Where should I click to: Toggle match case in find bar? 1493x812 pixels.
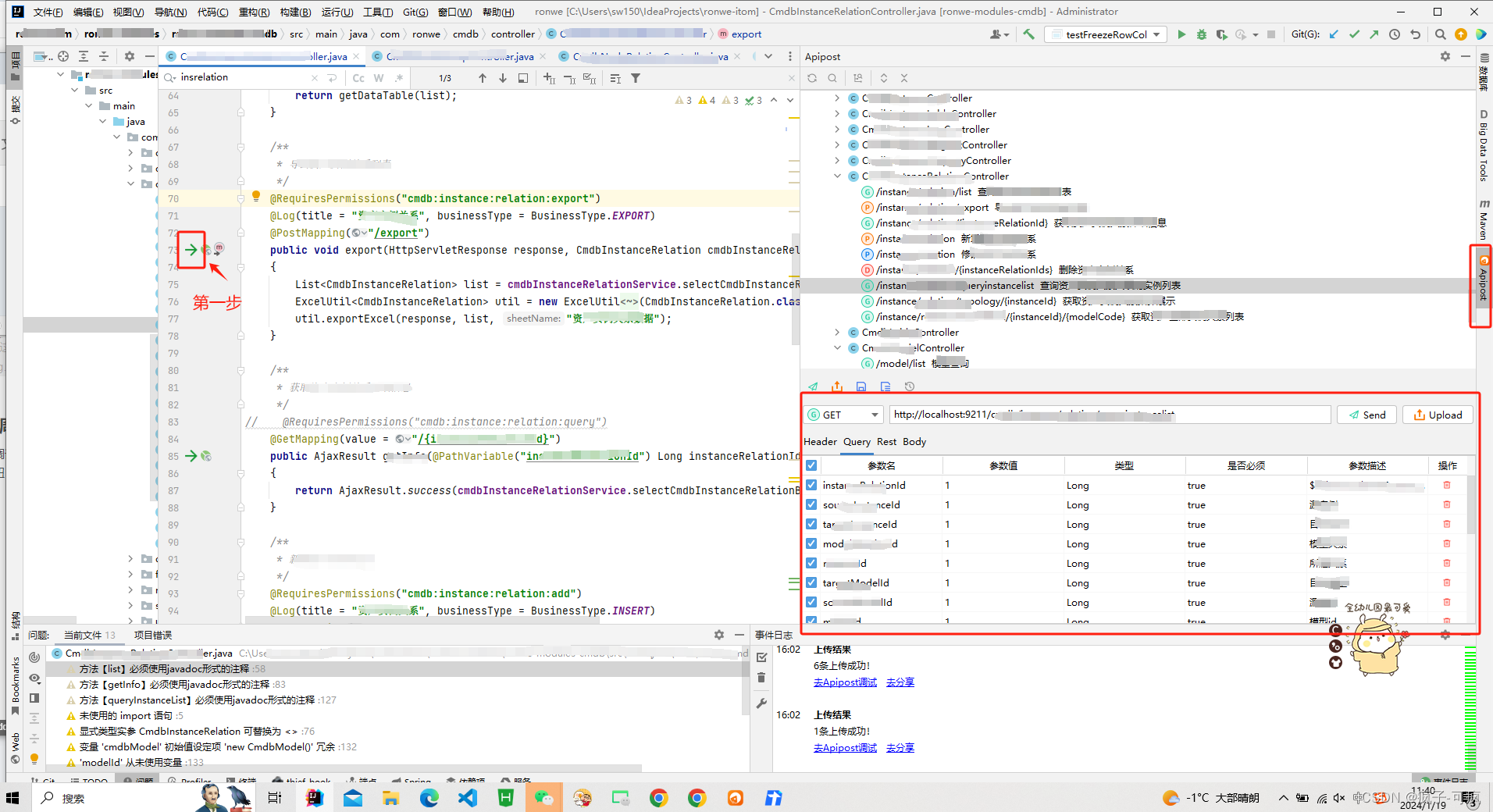(x=358, y=78)
